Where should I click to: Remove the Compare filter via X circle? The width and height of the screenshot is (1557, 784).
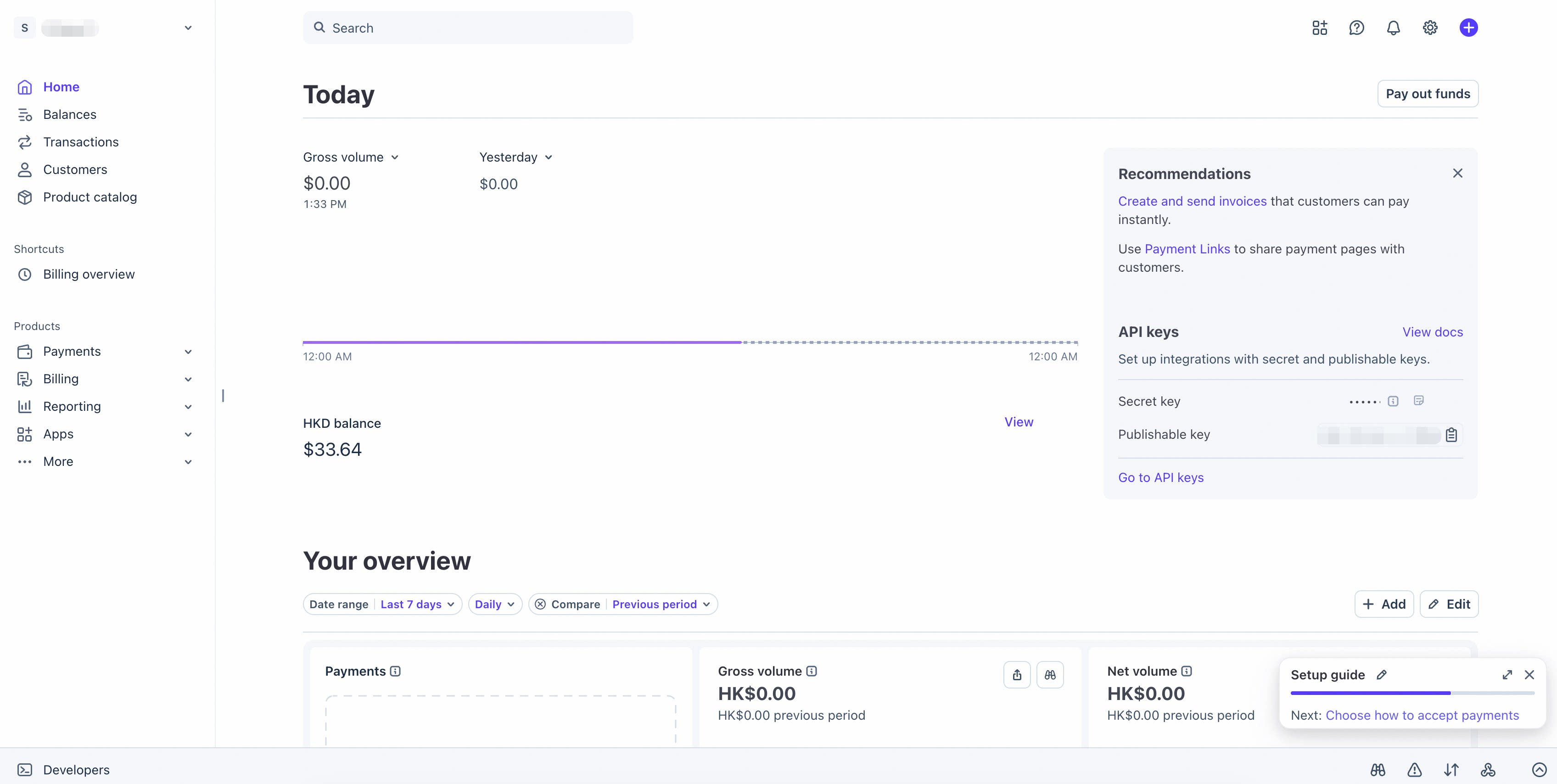pos(540,605)
